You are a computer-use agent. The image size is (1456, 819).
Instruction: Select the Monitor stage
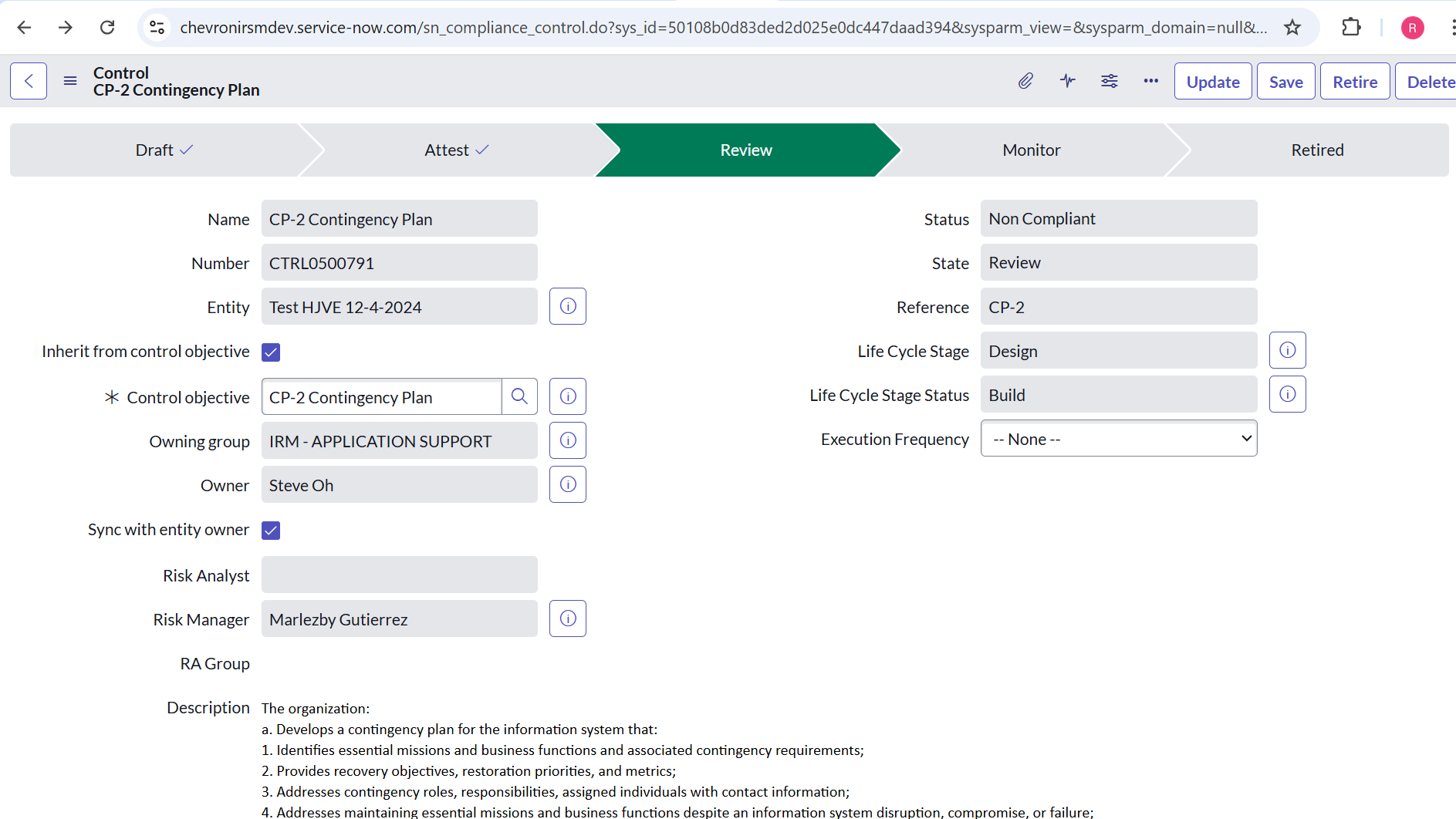(1032, 150)
